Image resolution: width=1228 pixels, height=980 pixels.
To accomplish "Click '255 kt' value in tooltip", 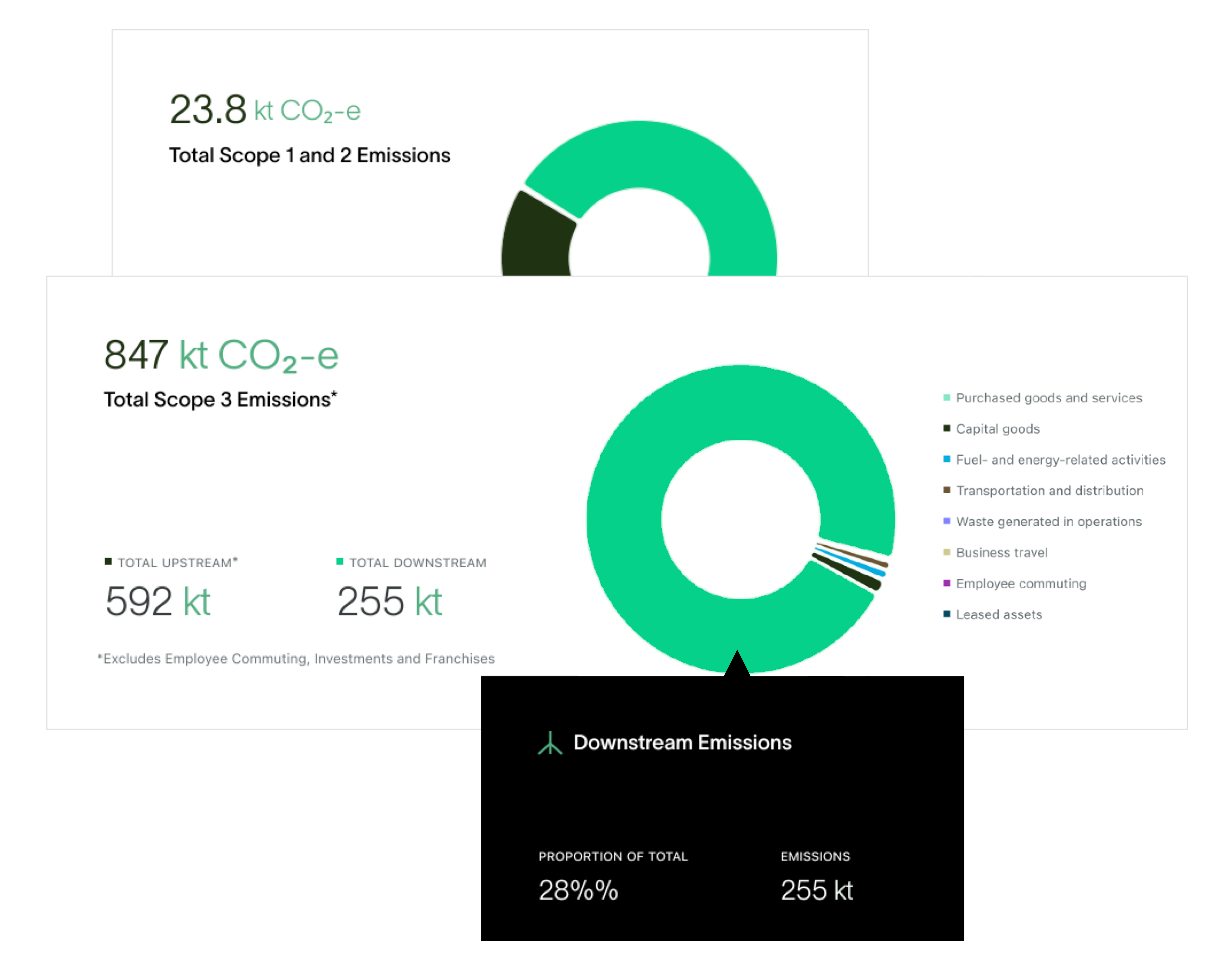I will (817, 890).
